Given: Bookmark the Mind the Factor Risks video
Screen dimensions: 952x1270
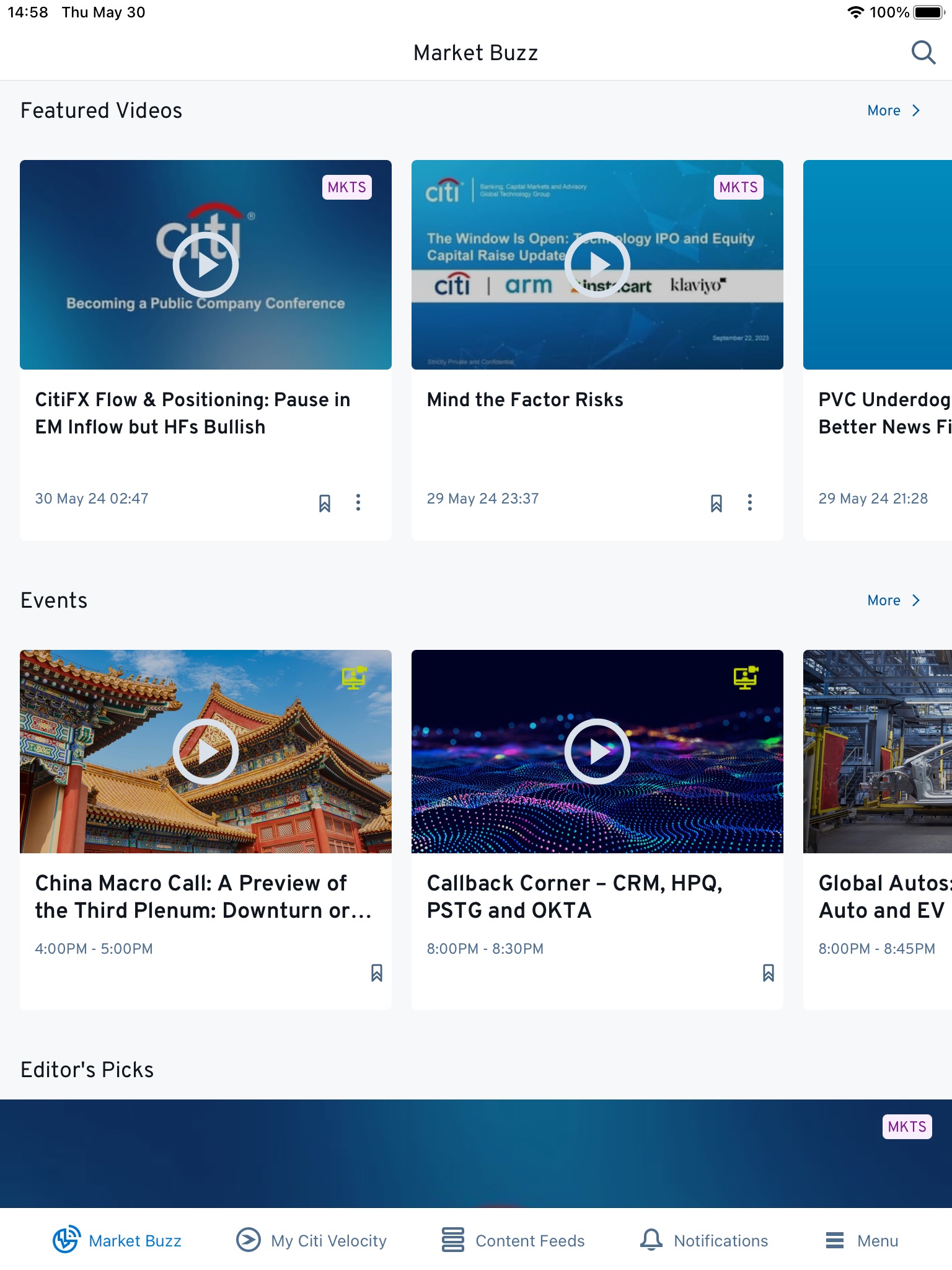Looking at the screenshot, I should click(716, 503).
